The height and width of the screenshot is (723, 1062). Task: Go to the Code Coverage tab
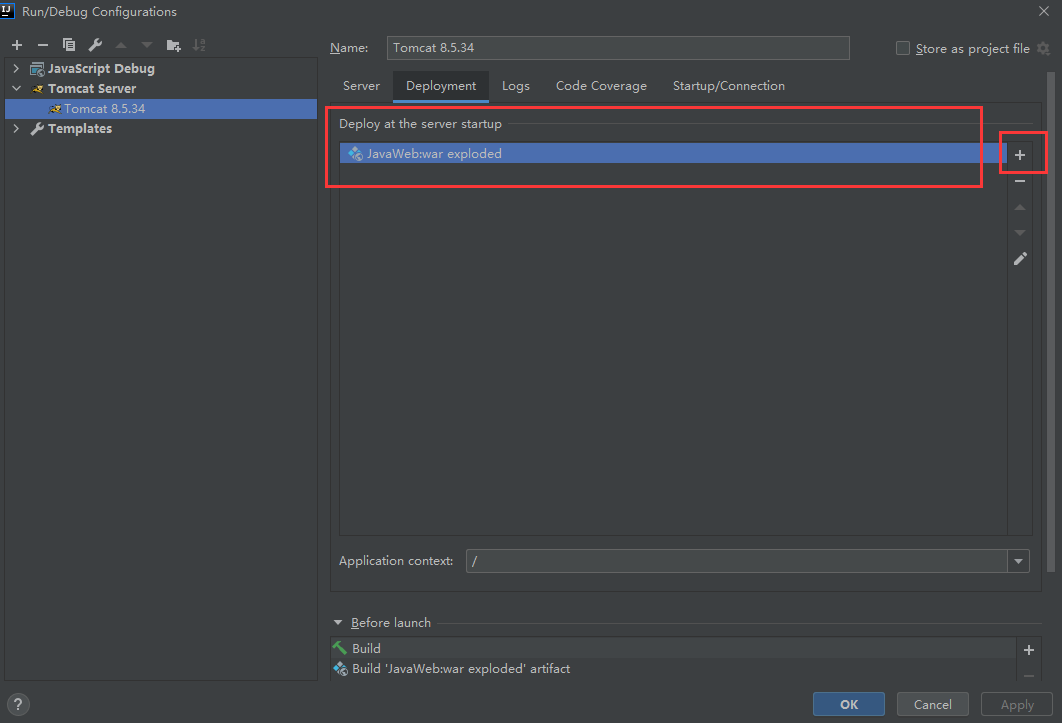[601, 86]
